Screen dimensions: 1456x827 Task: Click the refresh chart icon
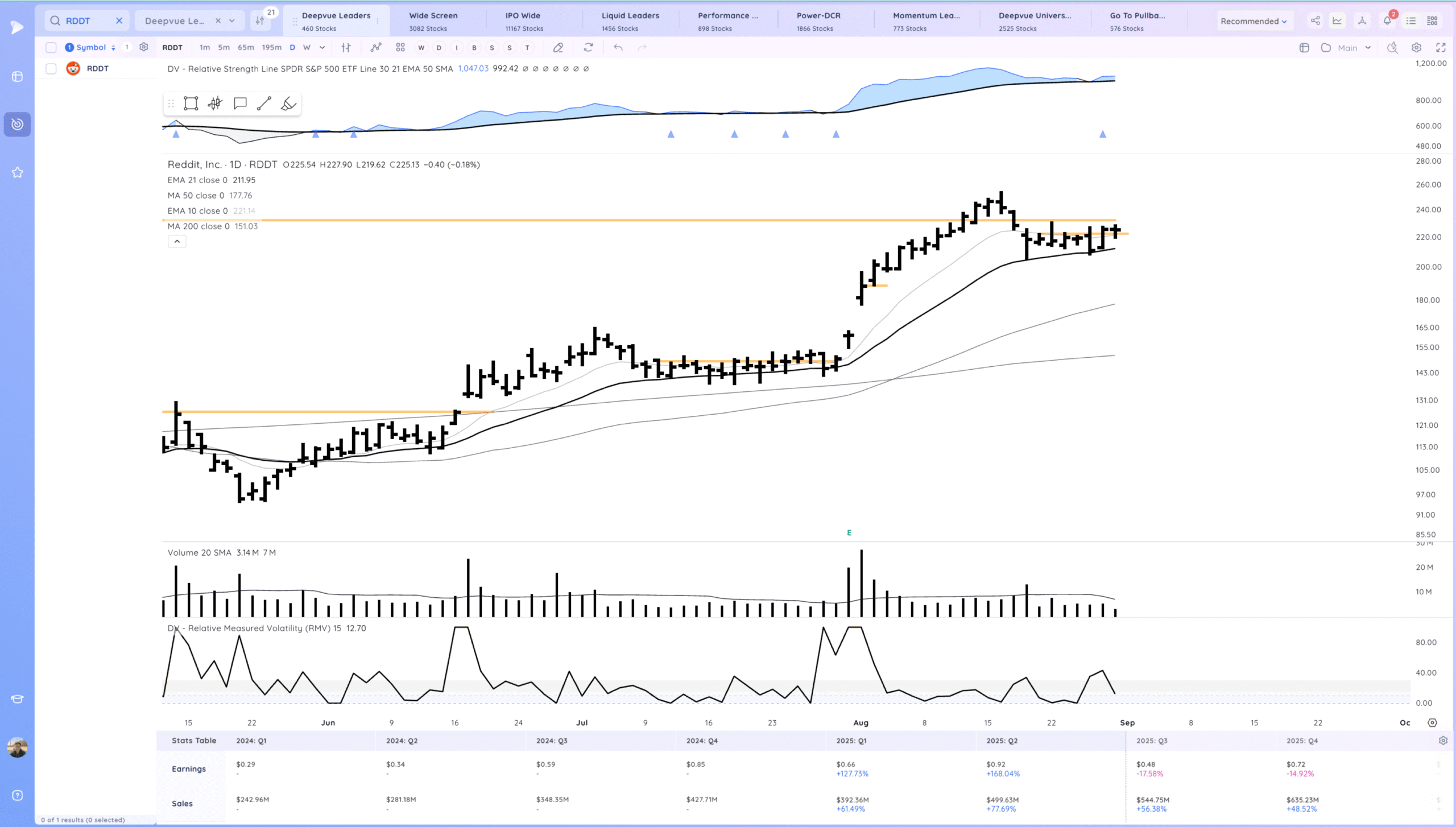588,48
